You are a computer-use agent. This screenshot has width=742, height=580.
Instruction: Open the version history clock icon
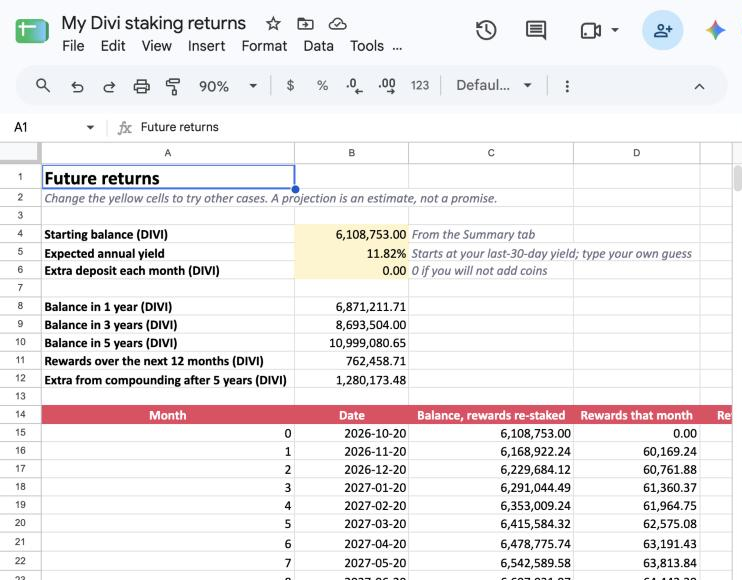(x=486, y=31)
